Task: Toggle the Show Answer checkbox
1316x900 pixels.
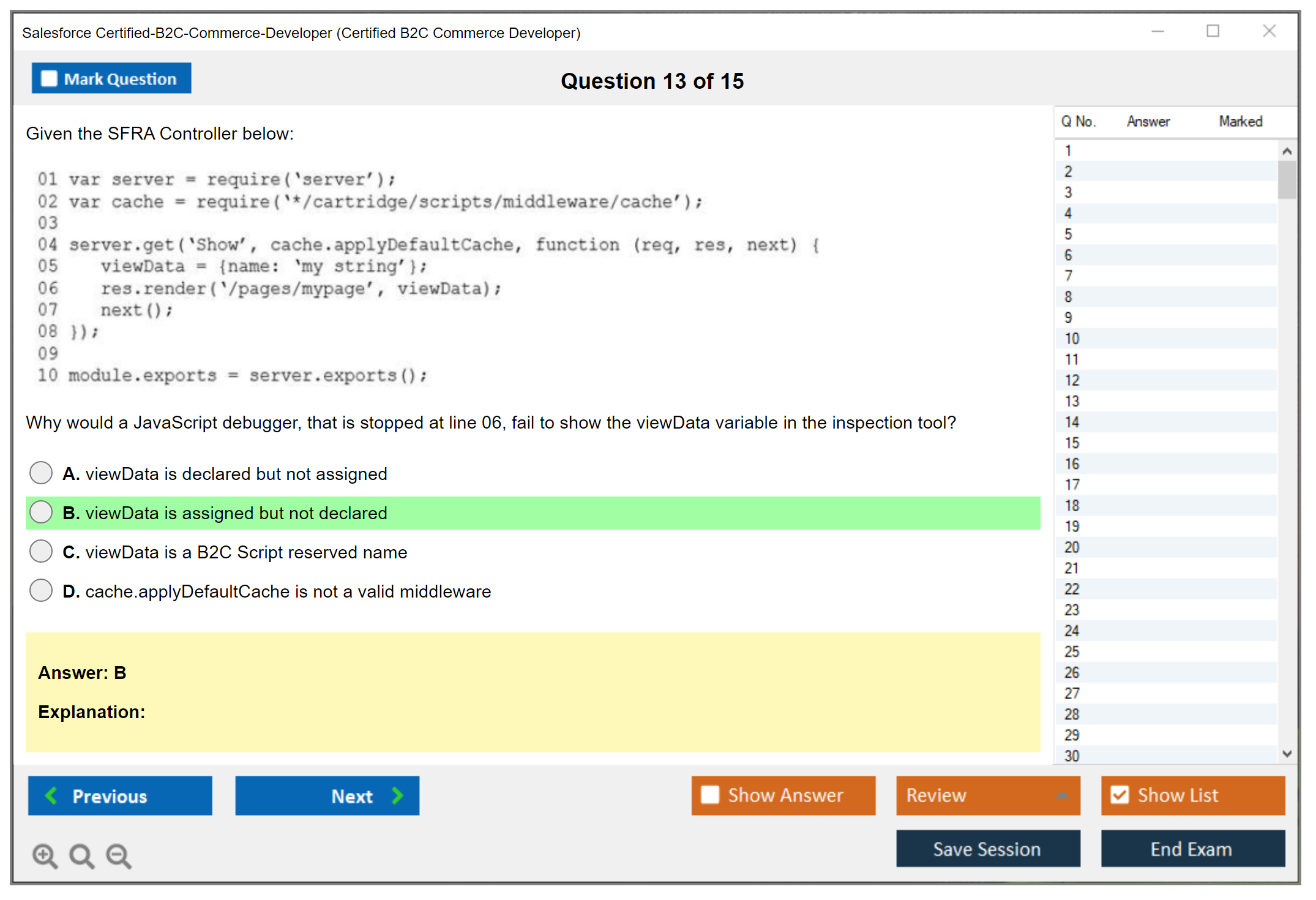Action: pyautogui.click(x=710, y=795)
